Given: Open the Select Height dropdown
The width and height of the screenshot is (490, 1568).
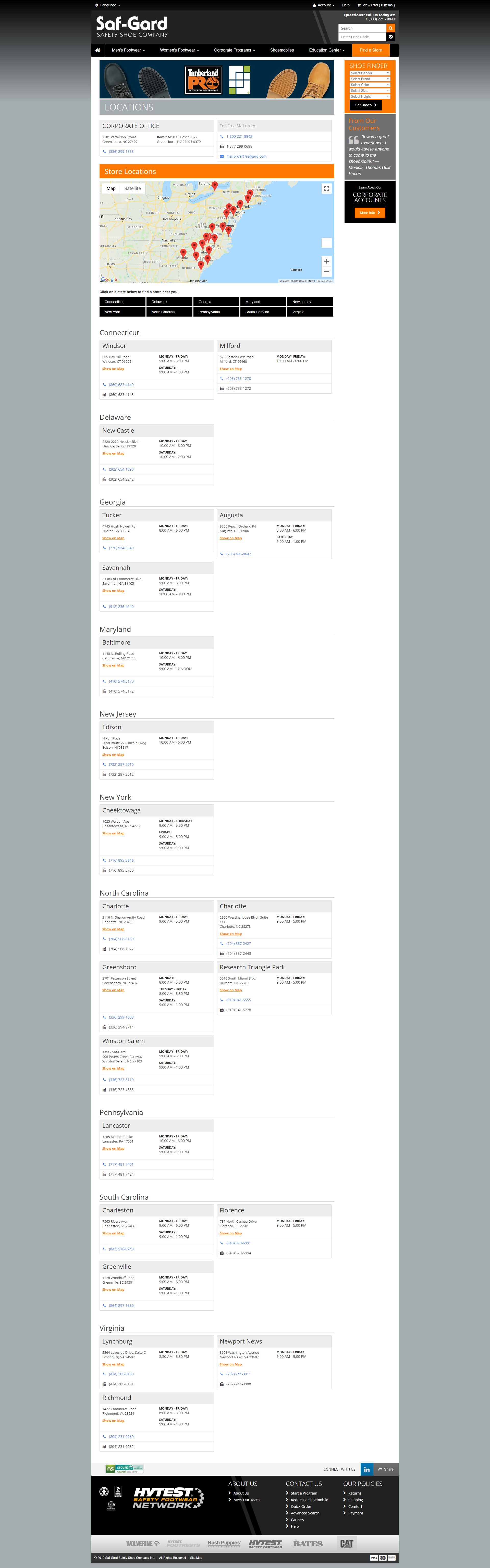Looking at the screenshot, I should (370, 96).
